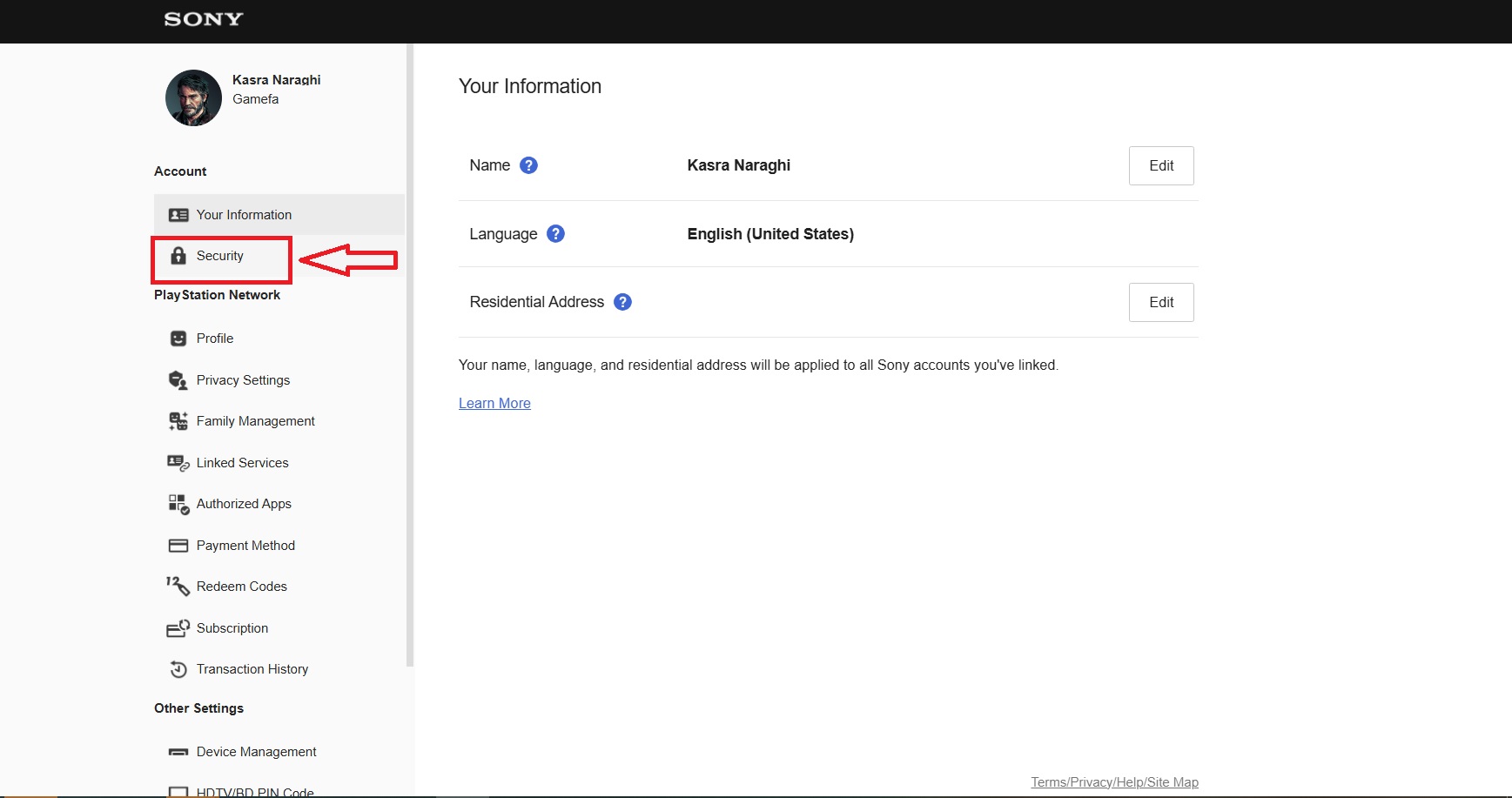The width and height of the screenshot is (1512, 798).
Task: Open Transaction History in sidebar
Action: coord(252,669)
